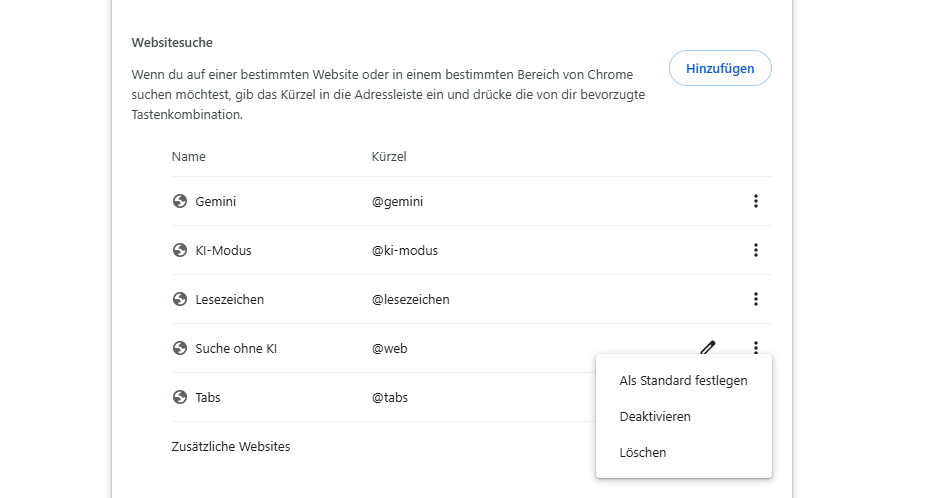The height and width of the screenshot is (498, 931).
Task: Open the Gemini row three-dot menu
Action: (755, 201)
